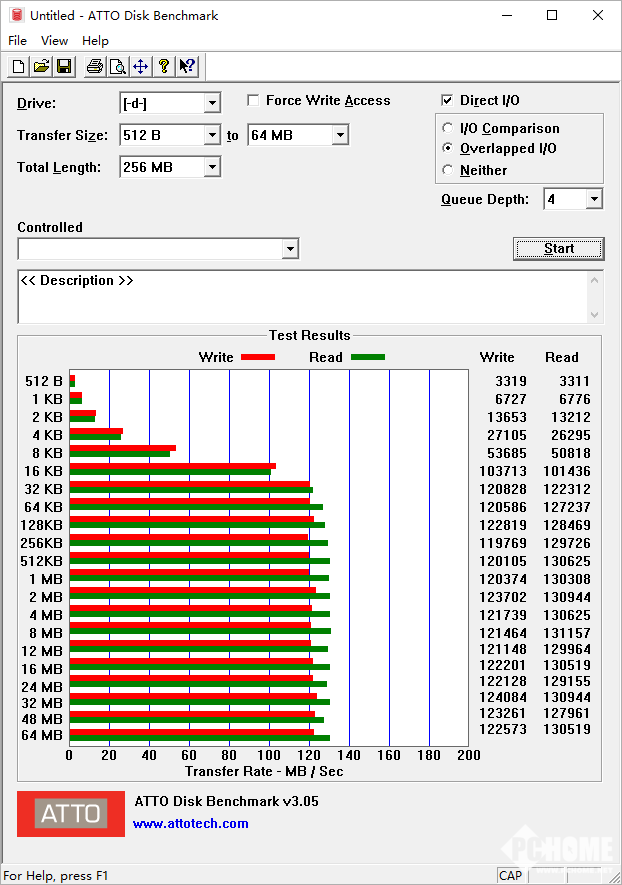
Task: Click the yellow question mark About icon
Action: [164, 67]
